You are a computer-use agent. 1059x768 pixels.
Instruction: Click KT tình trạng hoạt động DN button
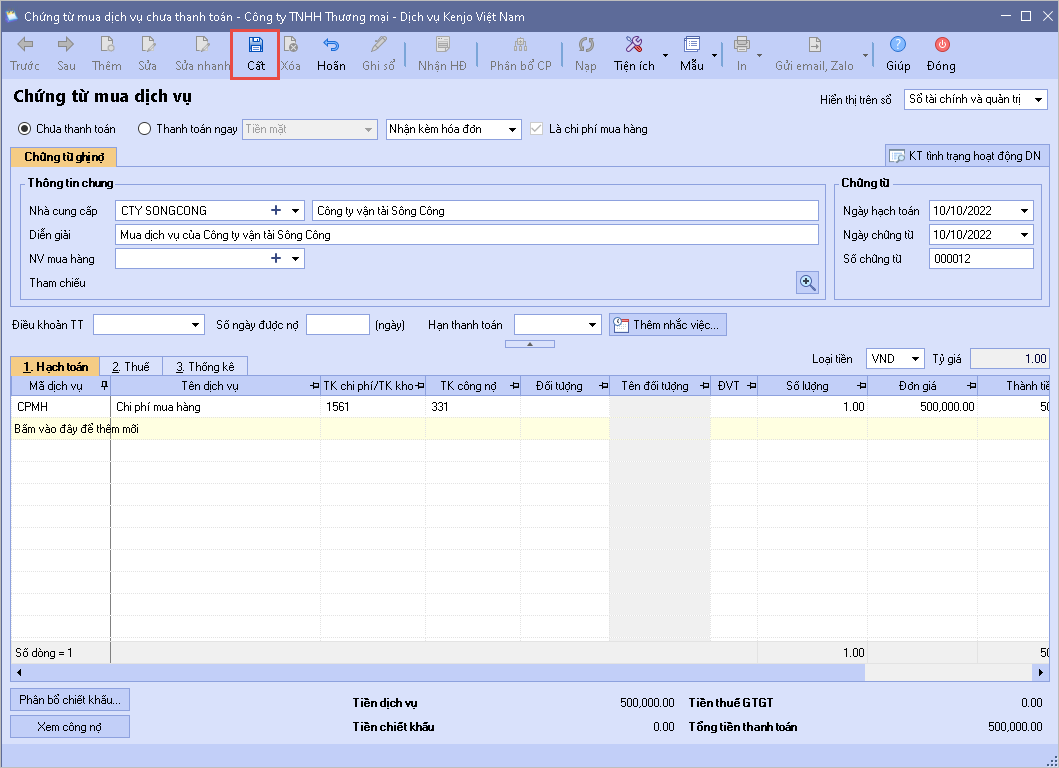tap(967, 156)
